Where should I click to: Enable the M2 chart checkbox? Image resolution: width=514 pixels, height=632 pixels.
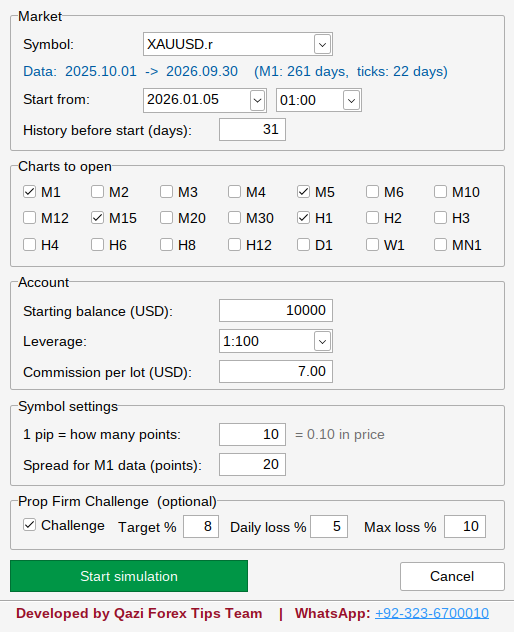pos(98,191)
